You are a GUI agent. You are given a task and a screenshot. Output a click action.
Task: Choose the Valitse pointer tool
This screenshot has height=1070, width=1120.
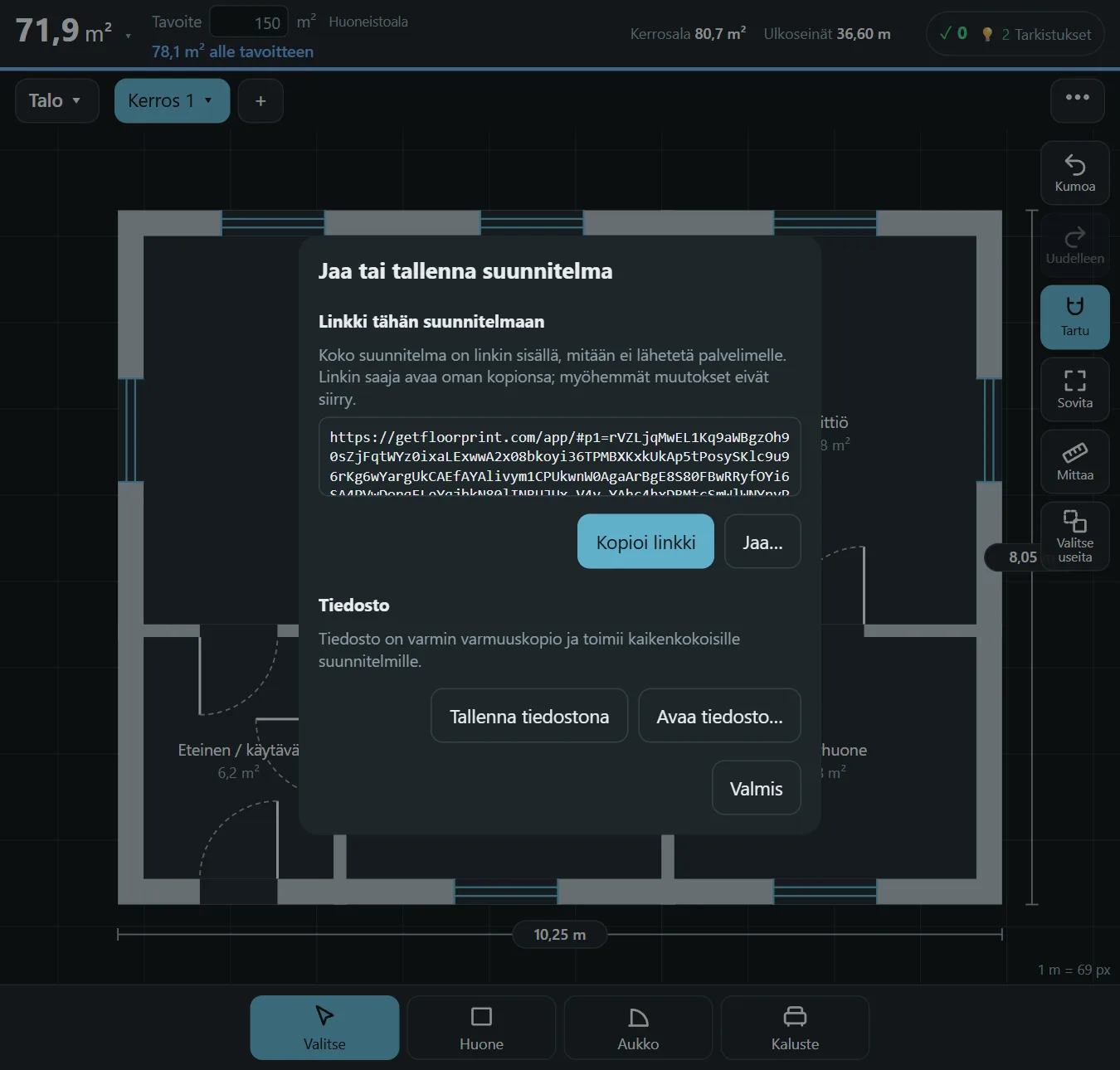tap(324, 1028)
